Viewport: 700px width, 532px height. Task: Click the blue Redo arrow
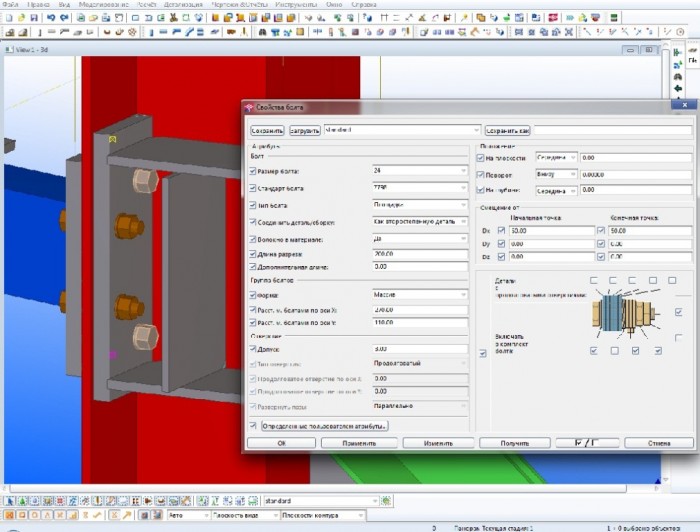[x=64, y=18]
